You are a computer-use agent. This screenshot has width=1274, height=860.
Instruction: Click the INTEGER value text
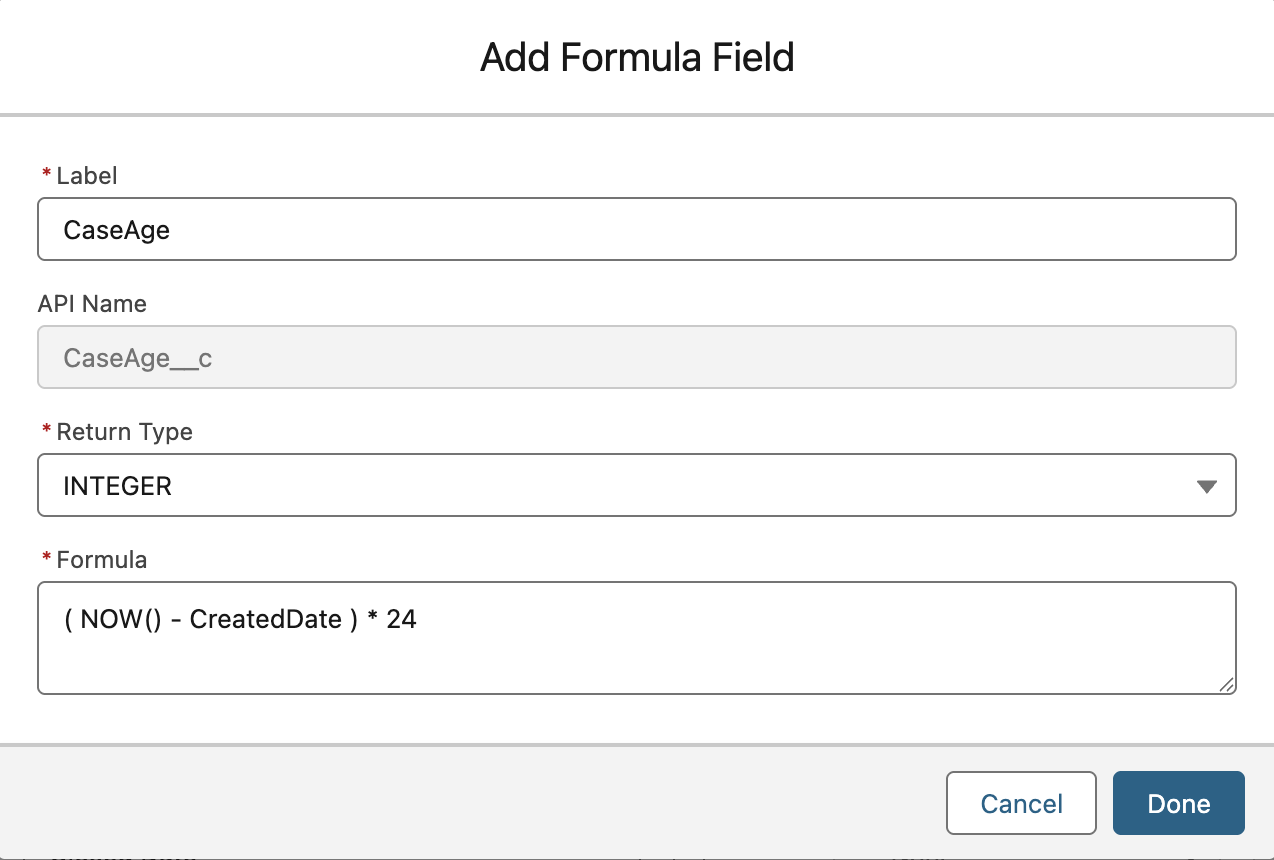[117, 487]
